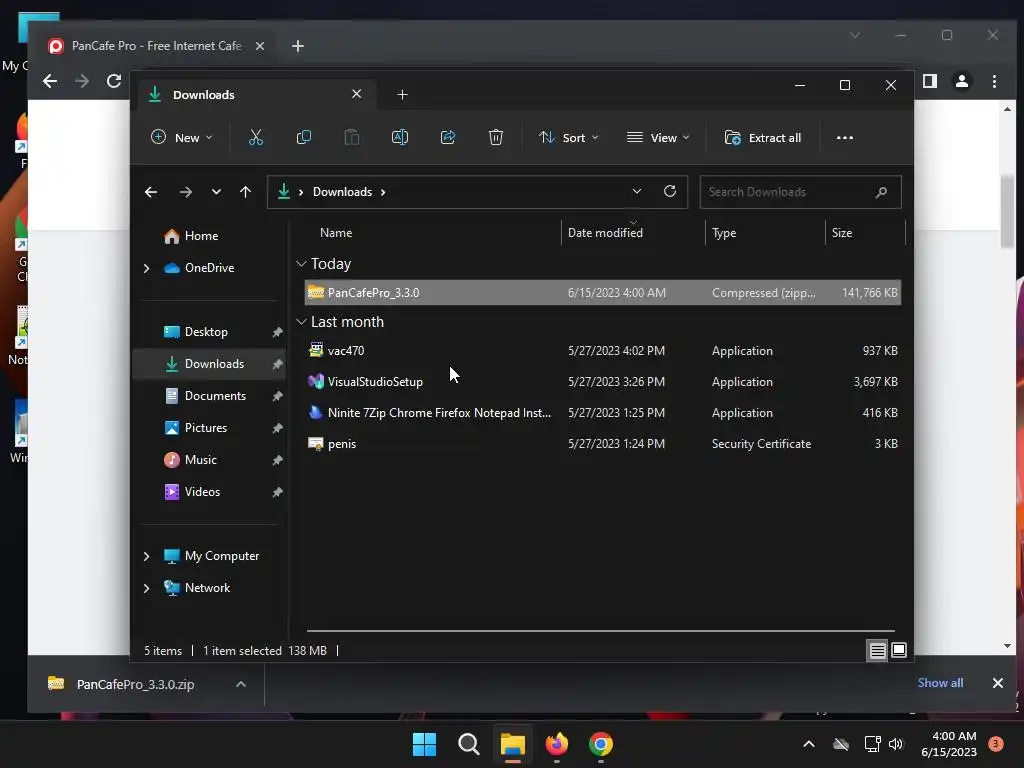Open Windows Start menu

click(x=424, y=744)
